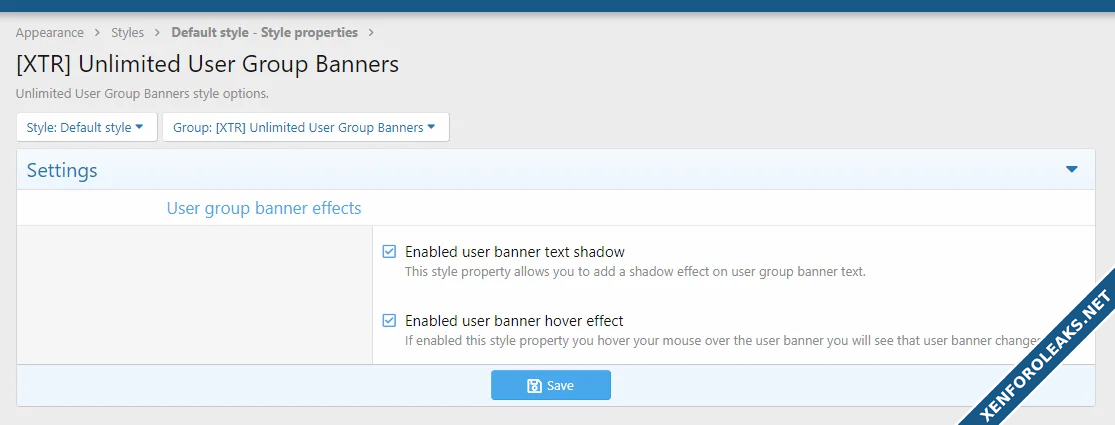Click the text shadow option label text
The width and height of the screenshot is (1115, 425).
[x=514, y=252]
